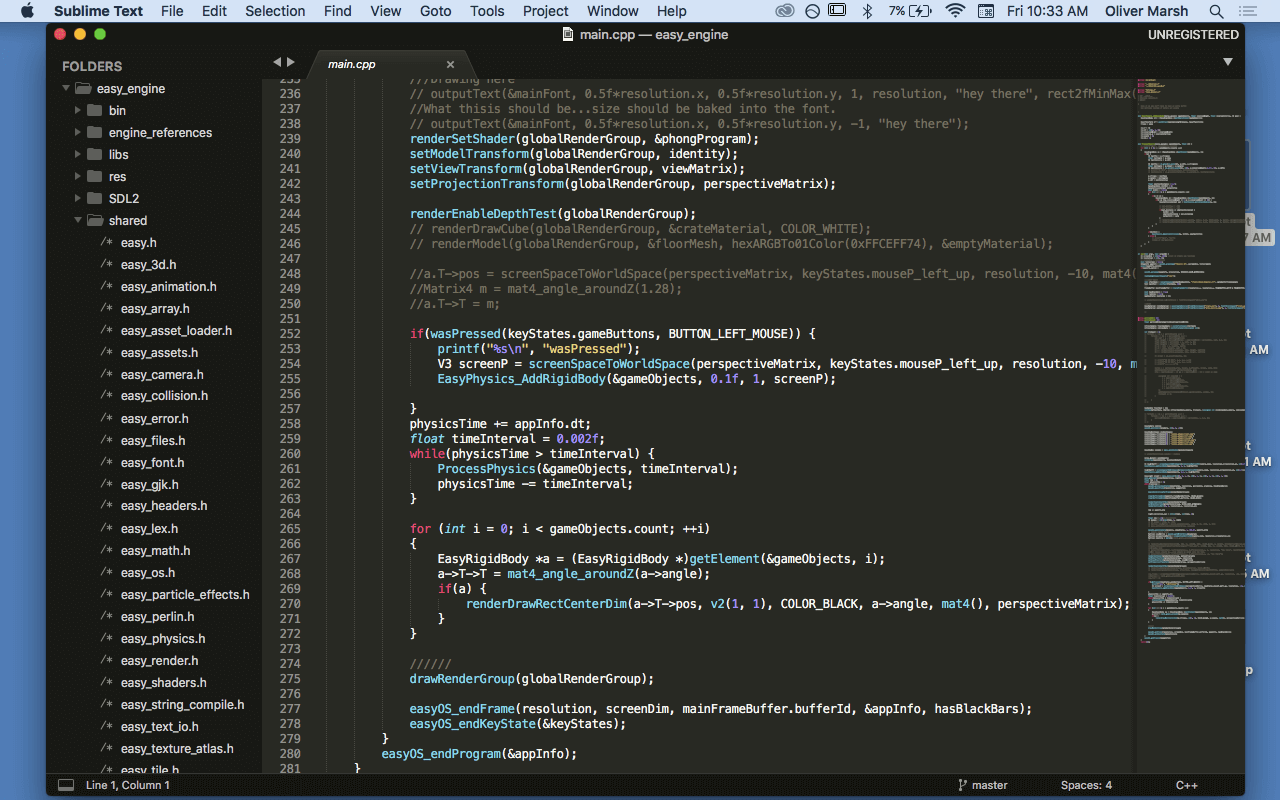
Task: Open the Tools menu
Action: coord(487,11)
